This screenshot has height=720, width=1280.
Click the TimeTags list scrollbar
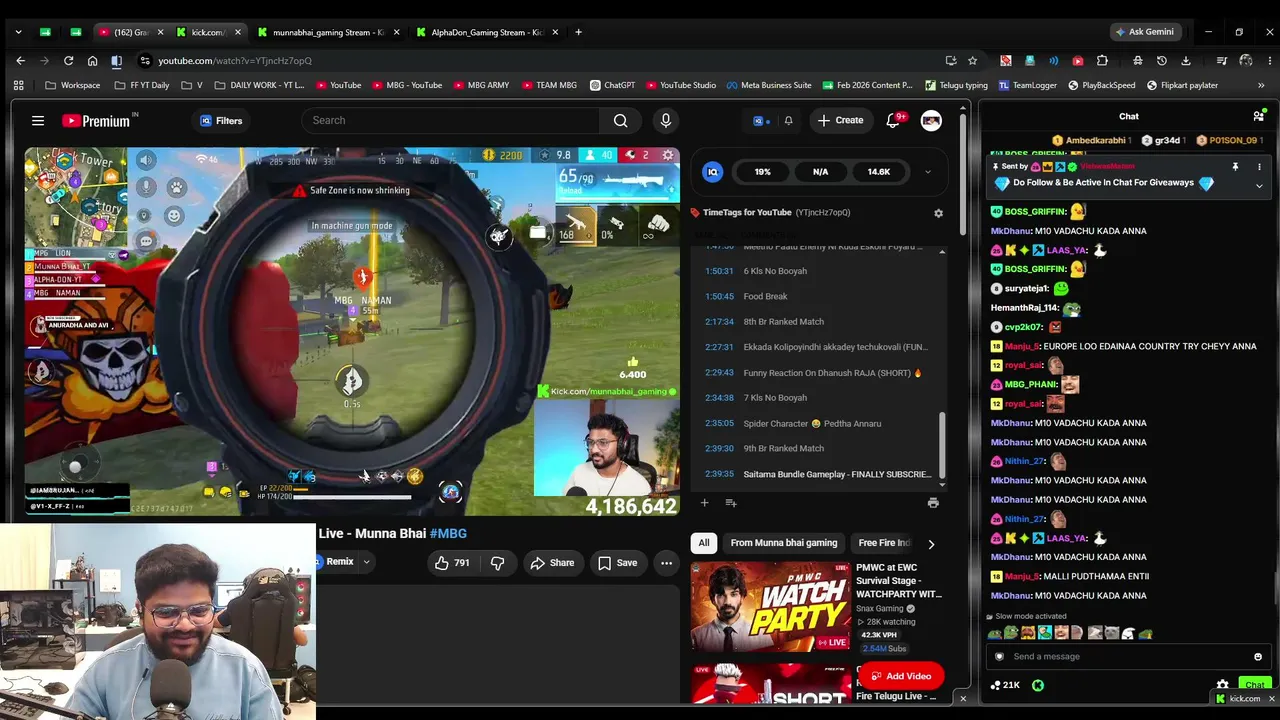[x=941, y=446]
